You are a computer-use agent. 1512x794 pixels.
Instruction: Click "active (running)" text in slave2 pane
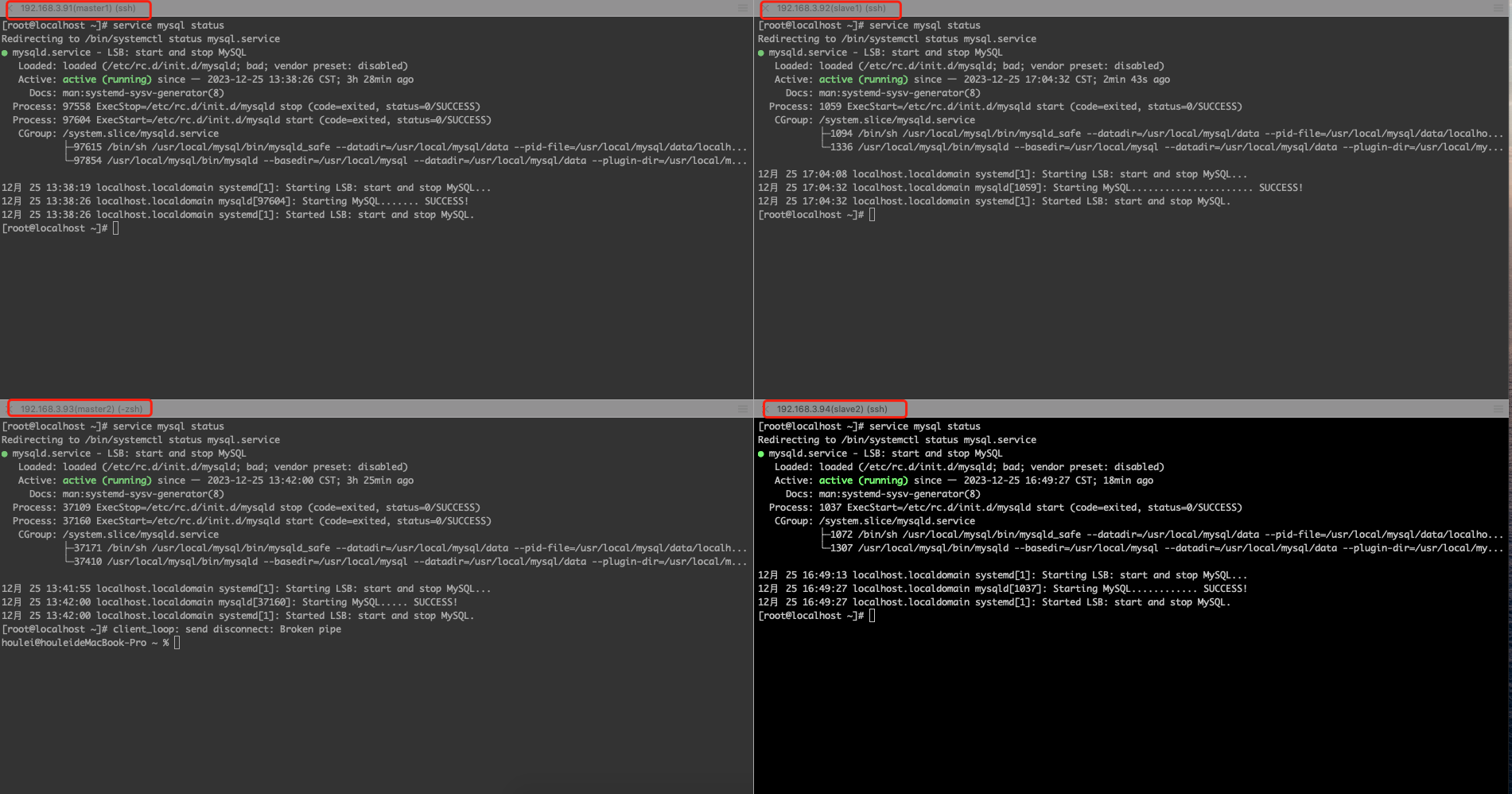pos(863,481)
